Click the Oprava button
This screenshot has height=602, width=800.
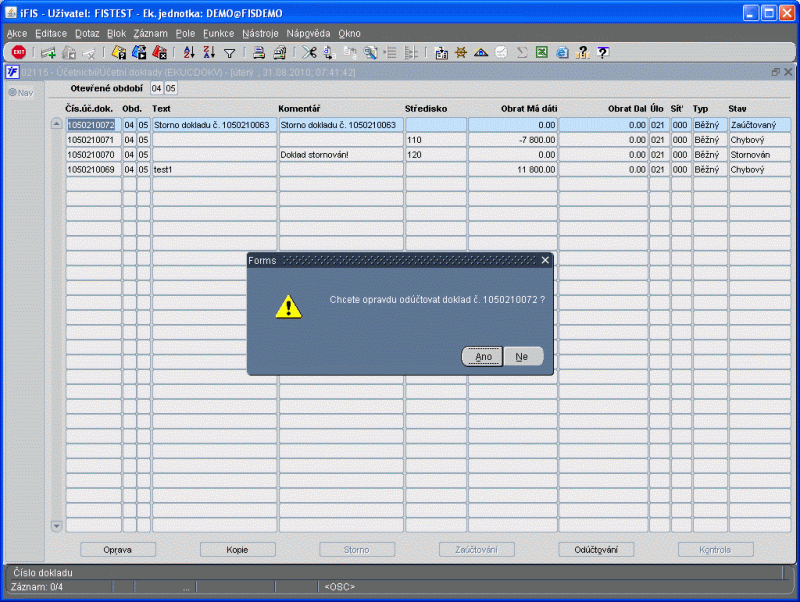[x=118, y=549]
